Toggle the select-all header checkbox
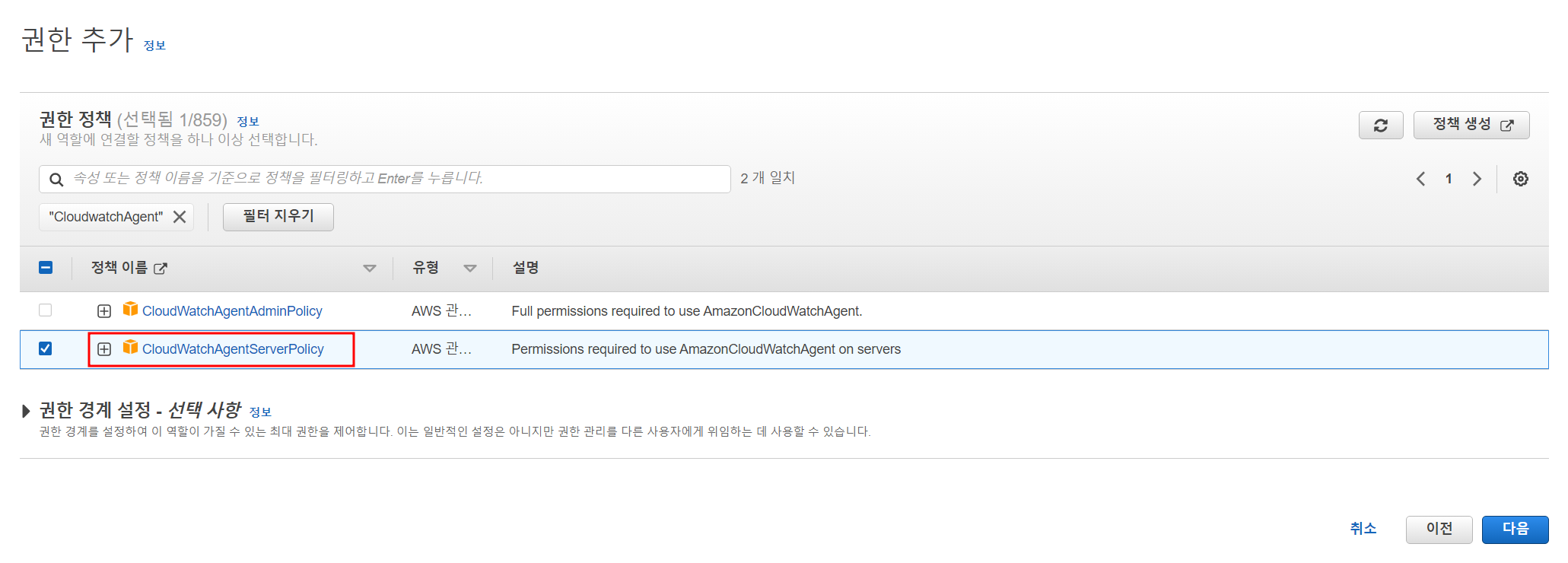The image size is (1568, 563). pyautogui.click(x=46, y=268)
